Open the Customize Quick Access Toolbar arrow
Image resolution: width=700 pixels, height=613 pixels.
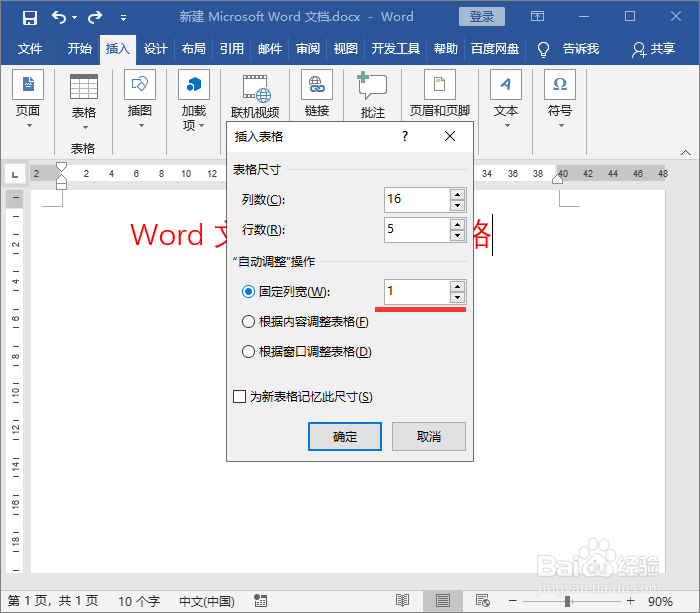[123, 18]
